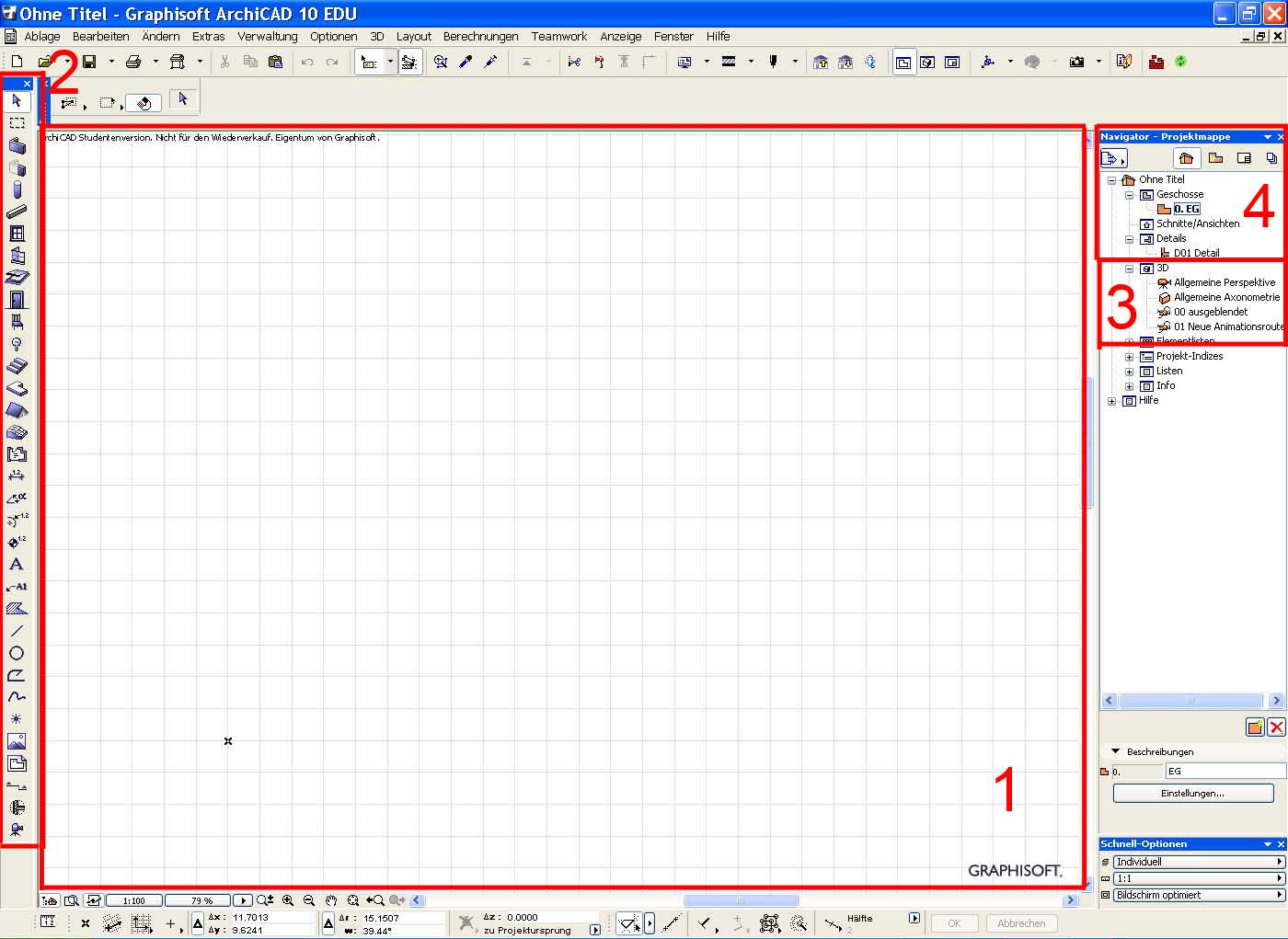Select the Wall tool in the toolbox
The width and height of the screenshot is (1288, 939).
coord(17,145)
